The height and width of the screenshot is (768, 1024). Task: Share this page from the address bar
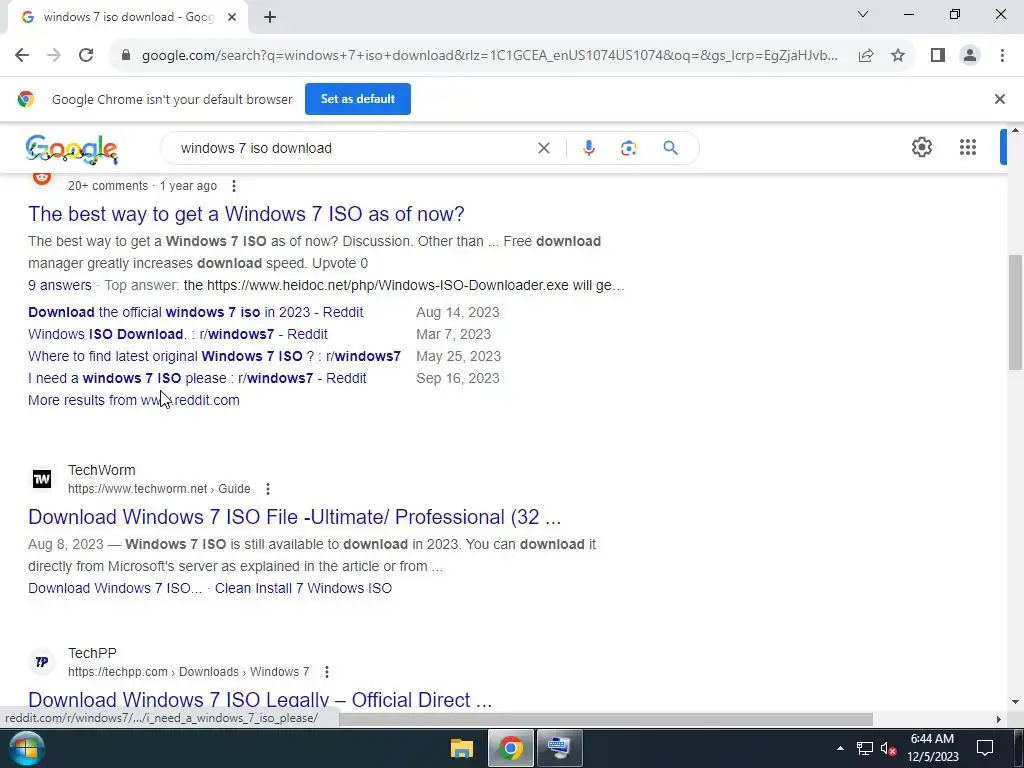coord(866,56)
